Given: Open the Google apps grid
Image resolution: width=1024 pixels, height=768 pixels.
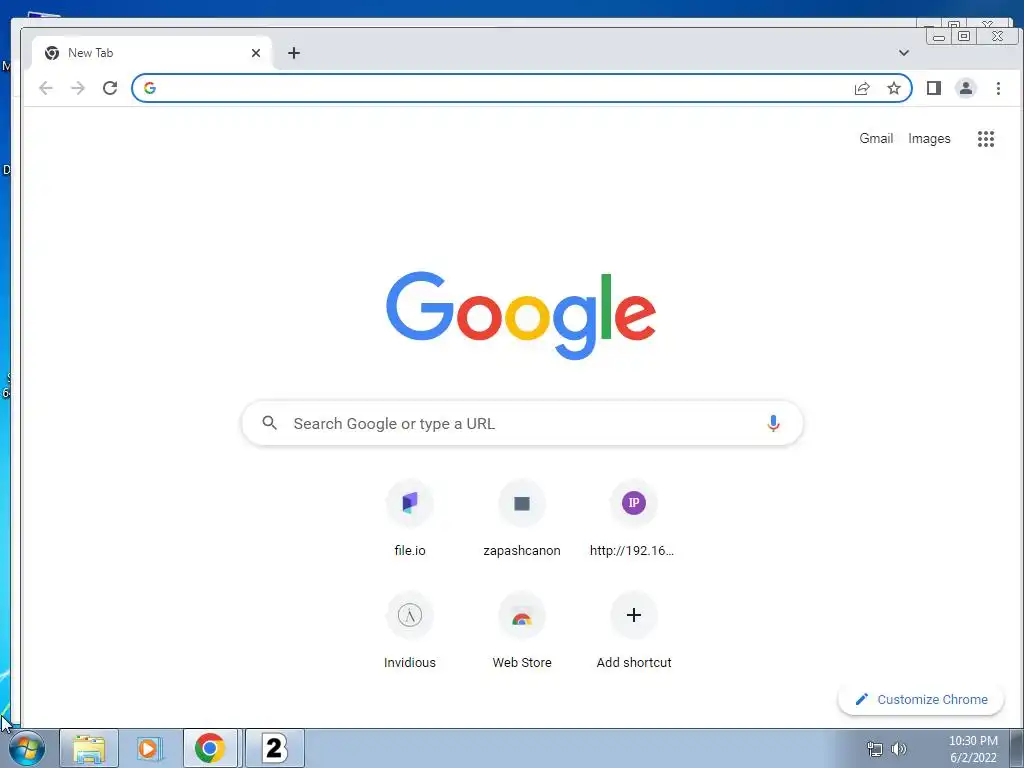Looking at the screenshot, I should [x=985, y=138].
